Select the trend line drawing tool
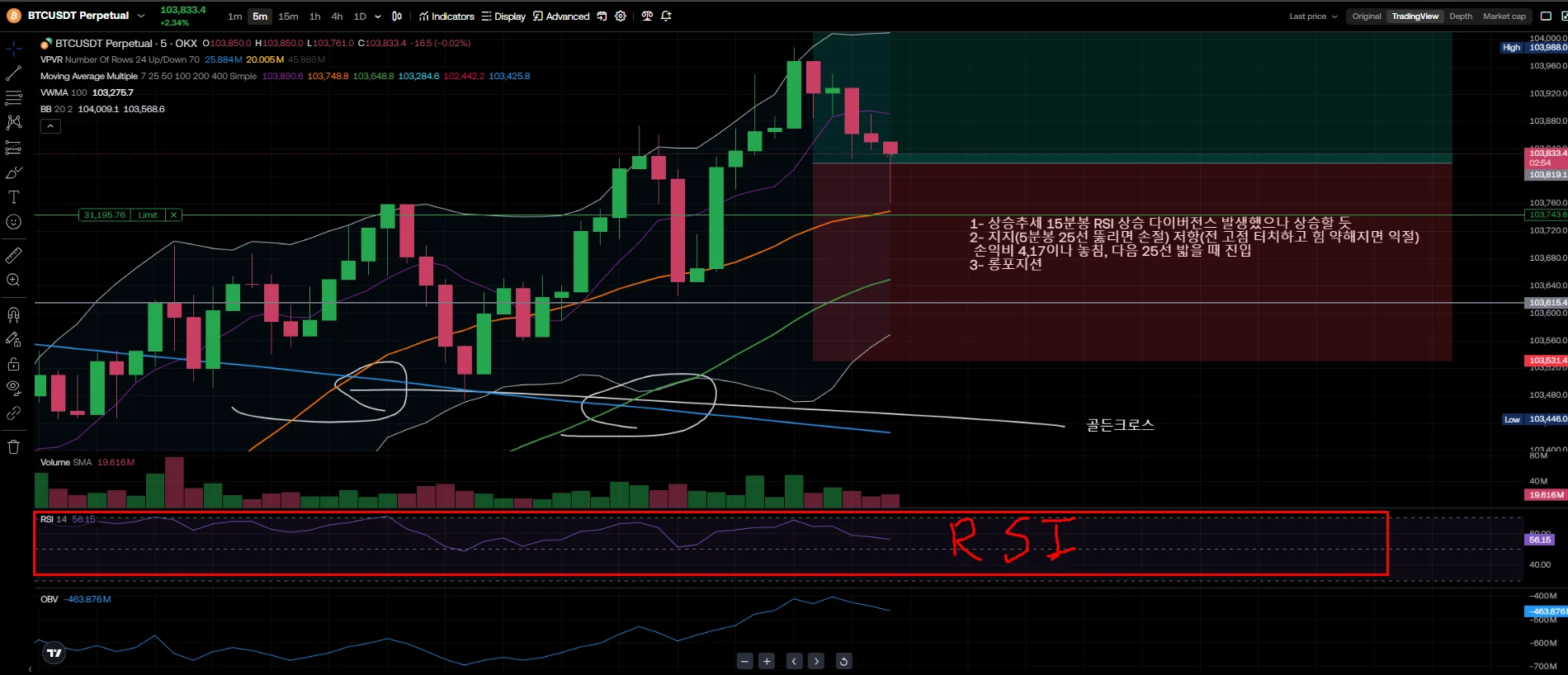Screen dimensions: 1568x675 click(14, 73)
